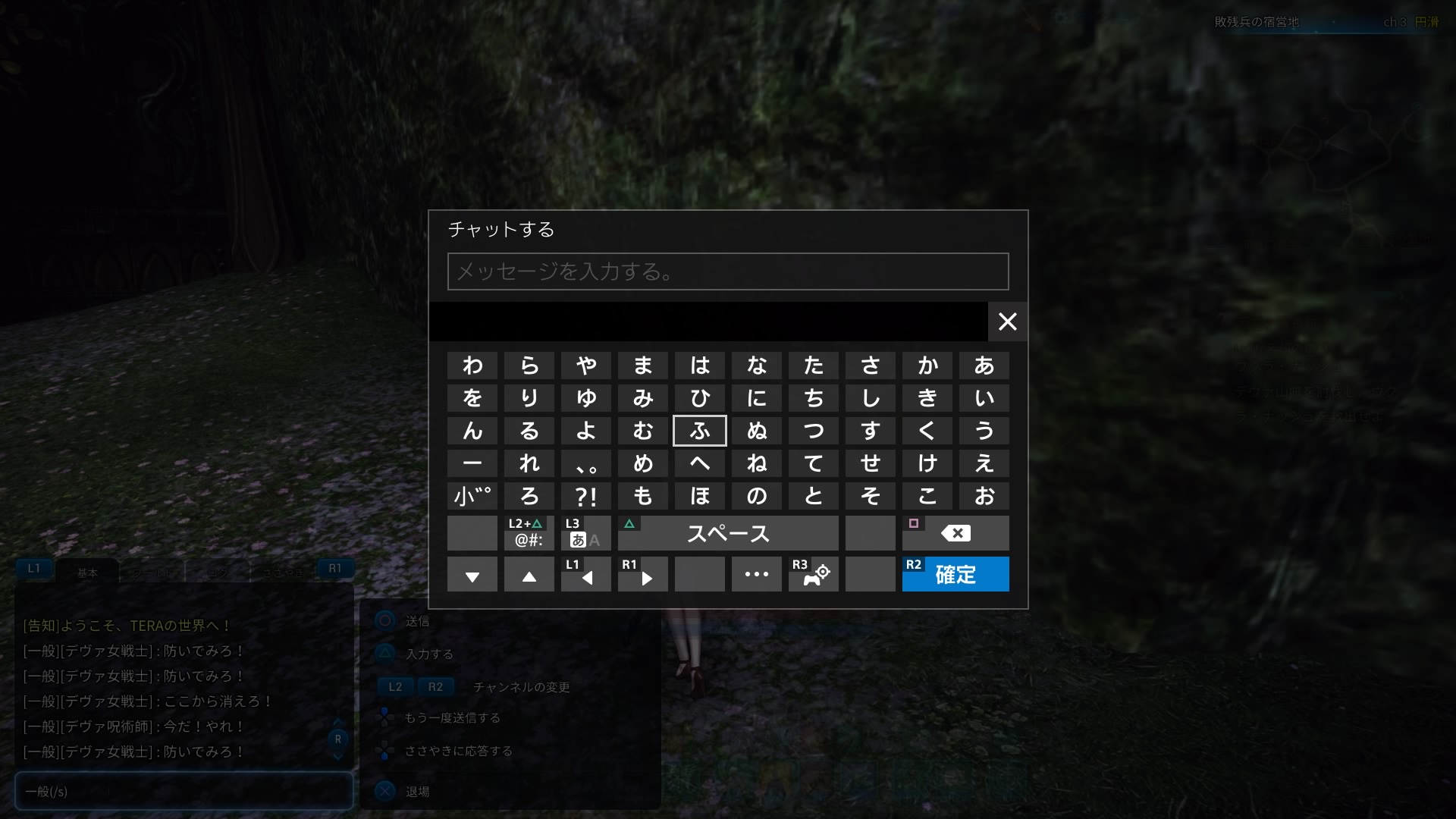Screen dimensions: 1456x819
Task: Tap the え key
Action: 984,463
